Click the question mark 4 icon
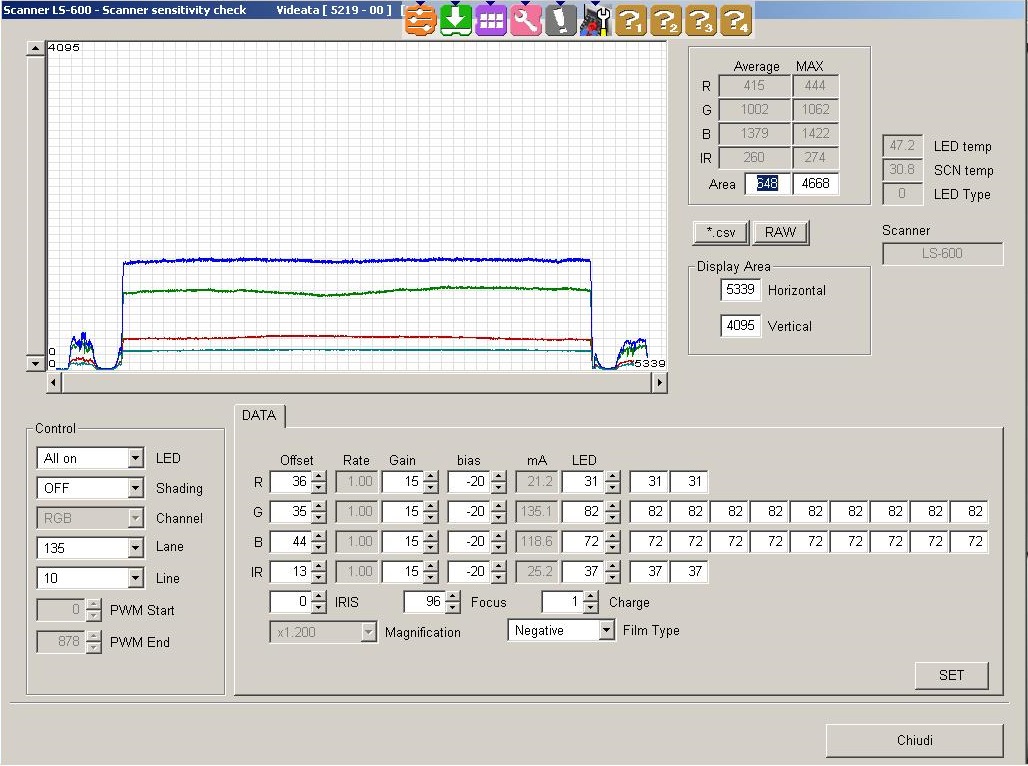Screen dimensions: 1028x766 click(736, 19)
